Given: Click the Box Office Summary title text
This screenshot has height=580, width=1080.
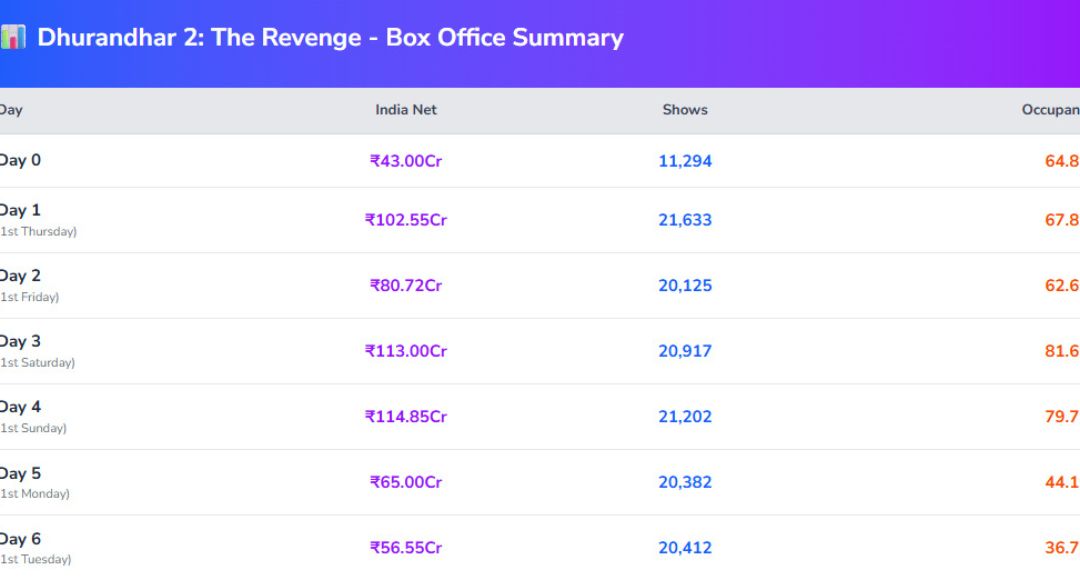Looking at the screenshot, I should click(330, 38).
